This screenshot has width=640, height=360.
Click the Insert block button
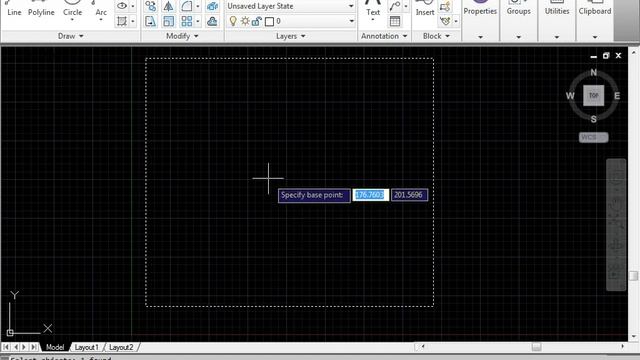[425, 9]
